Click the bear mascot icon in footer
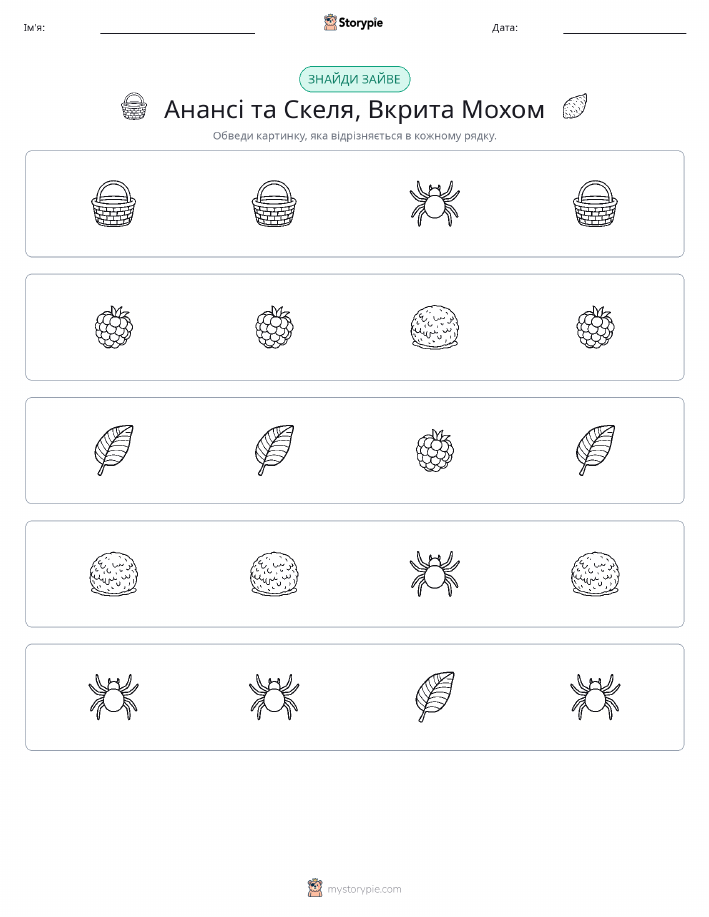The width and height of the screenshot is (709, 917). [x=315, y=888]
